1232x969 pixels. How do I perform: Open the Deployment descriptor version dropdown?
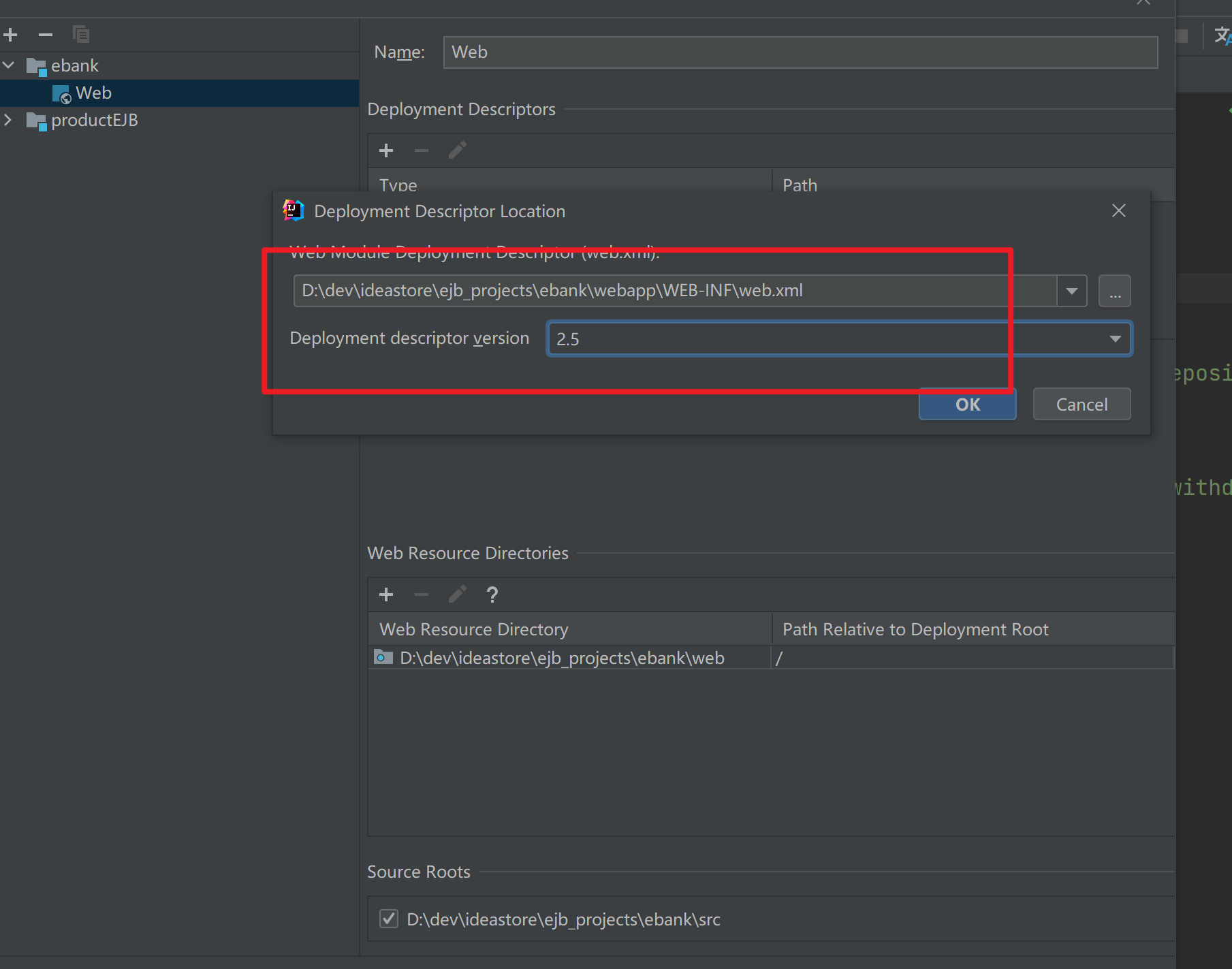coord(1115,338)
